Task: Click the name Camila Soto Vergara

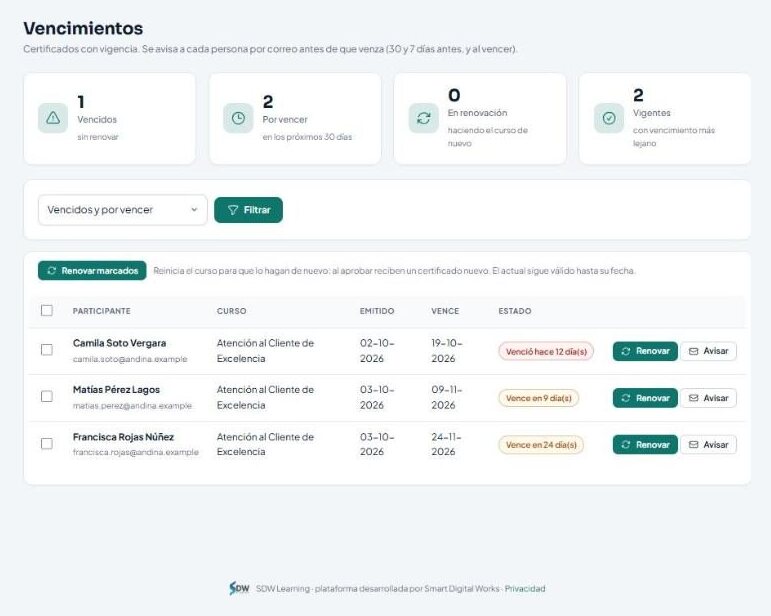Action: [x=119, y=343]
